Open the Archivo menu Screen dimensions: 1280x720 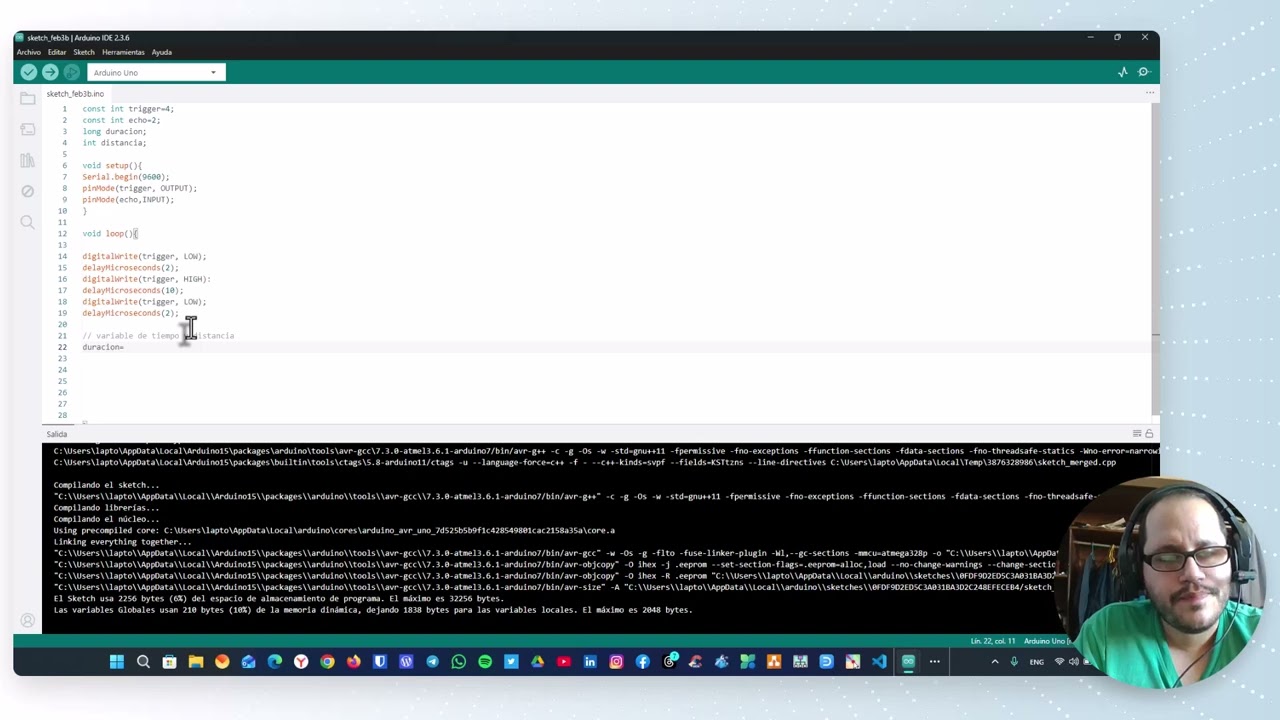(28, 52)
